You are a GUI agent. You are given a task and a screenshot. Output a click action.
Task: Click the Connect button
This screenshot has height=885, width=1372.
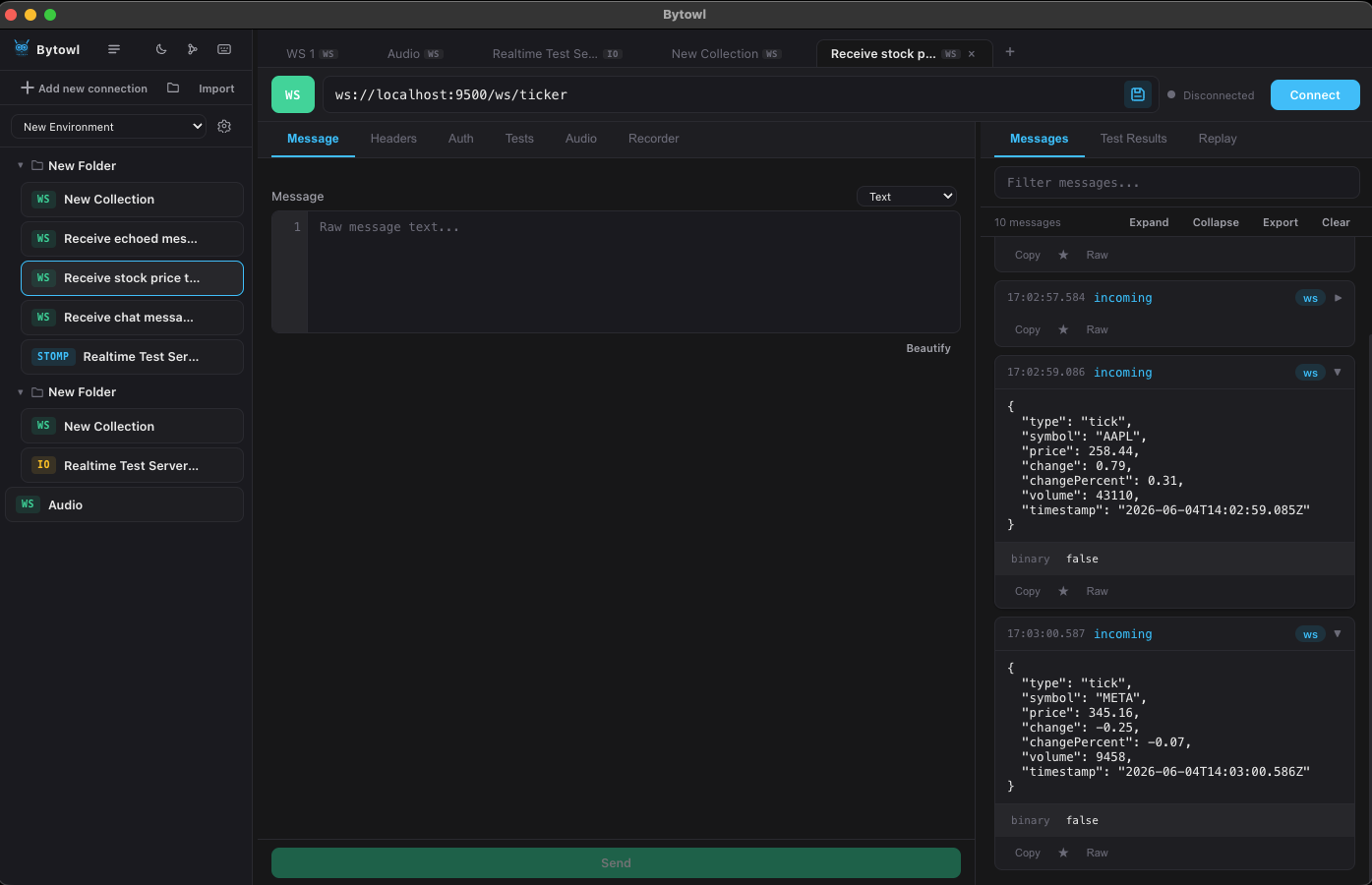(x=1315, y=95)
